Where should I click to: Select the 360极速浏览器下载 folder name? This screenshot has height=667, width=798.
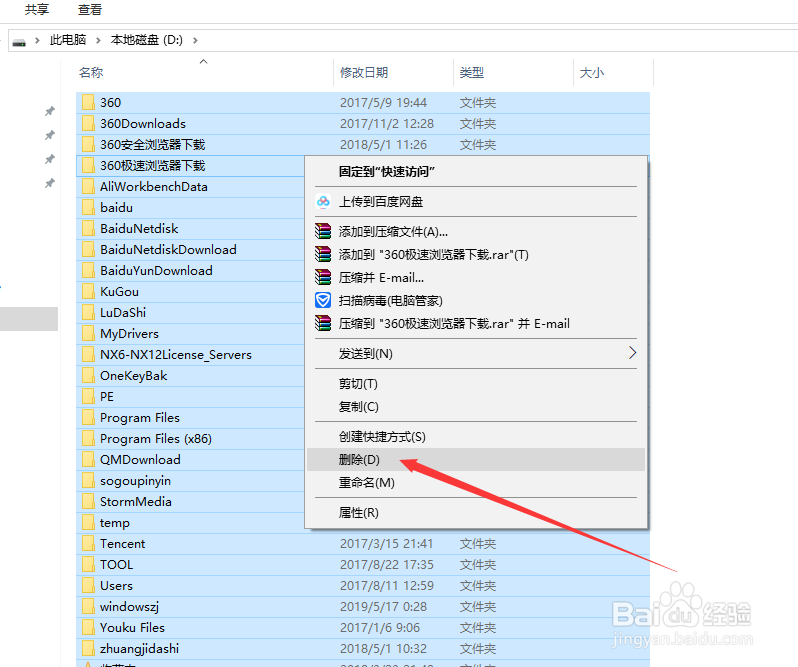[x=152, y=165]
